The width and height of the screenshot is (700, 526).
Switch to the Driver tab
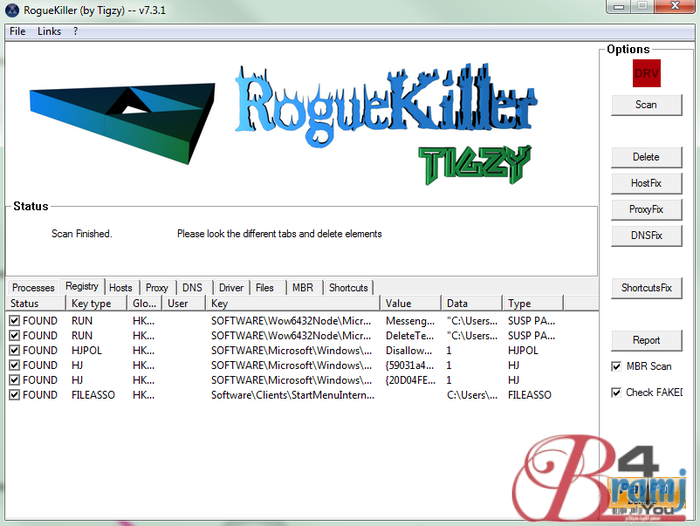(x=231, y=288)
